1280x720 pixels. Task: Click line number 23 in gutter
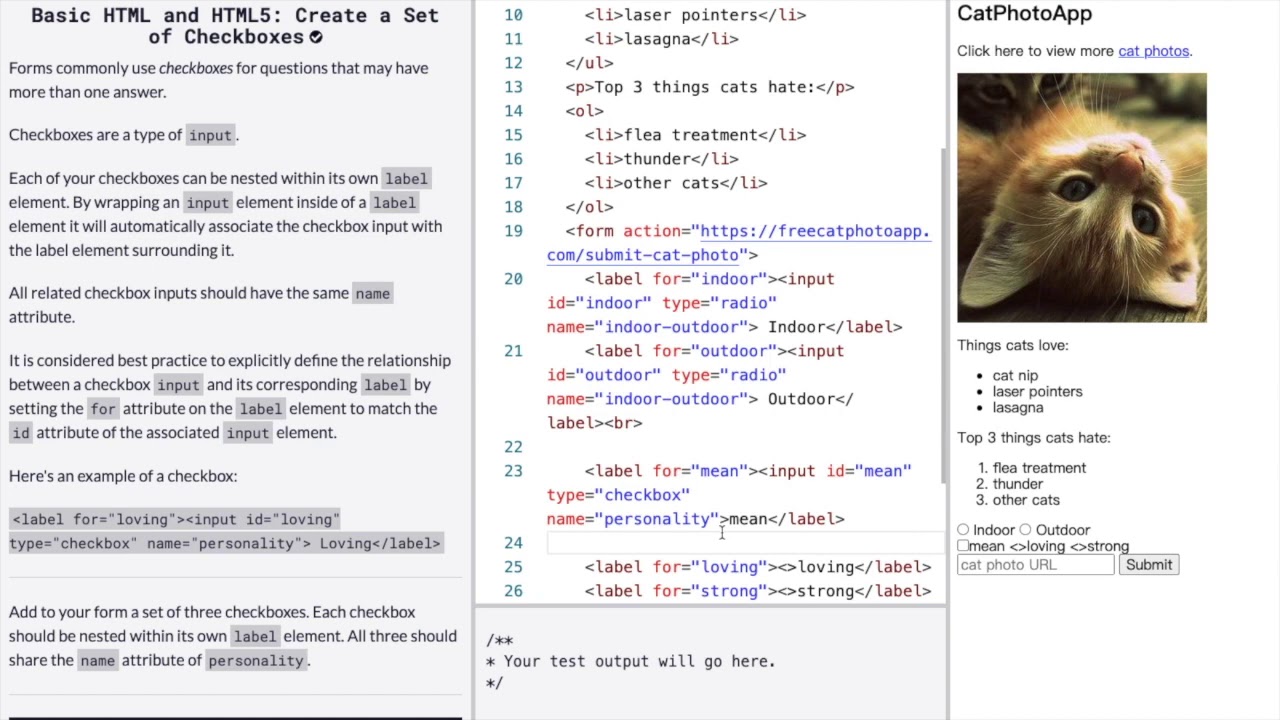513,471
